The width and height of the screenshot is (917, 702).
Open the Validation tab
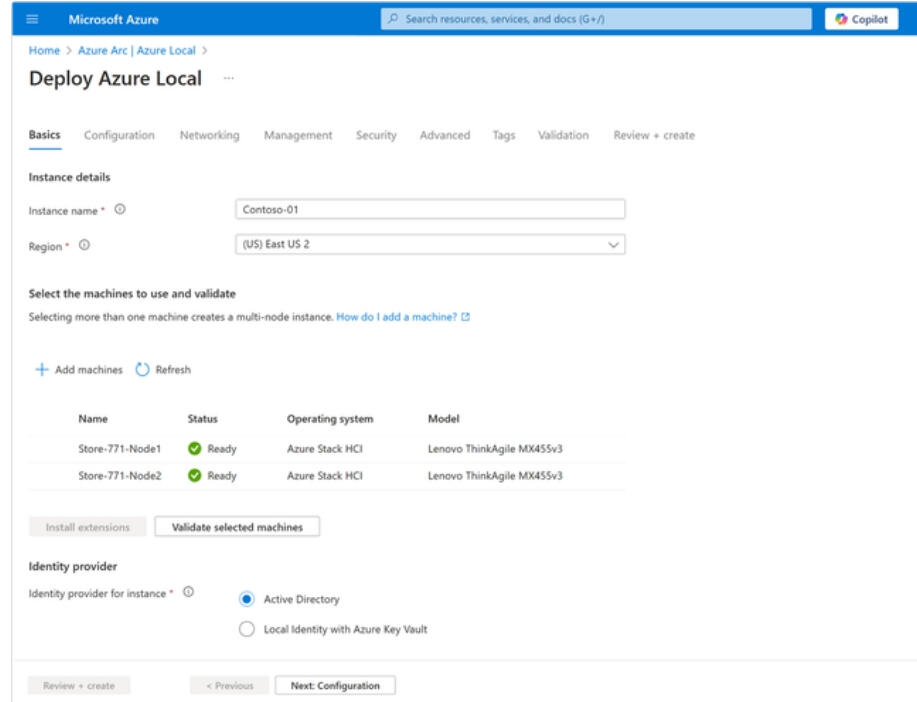coord(563,135)
